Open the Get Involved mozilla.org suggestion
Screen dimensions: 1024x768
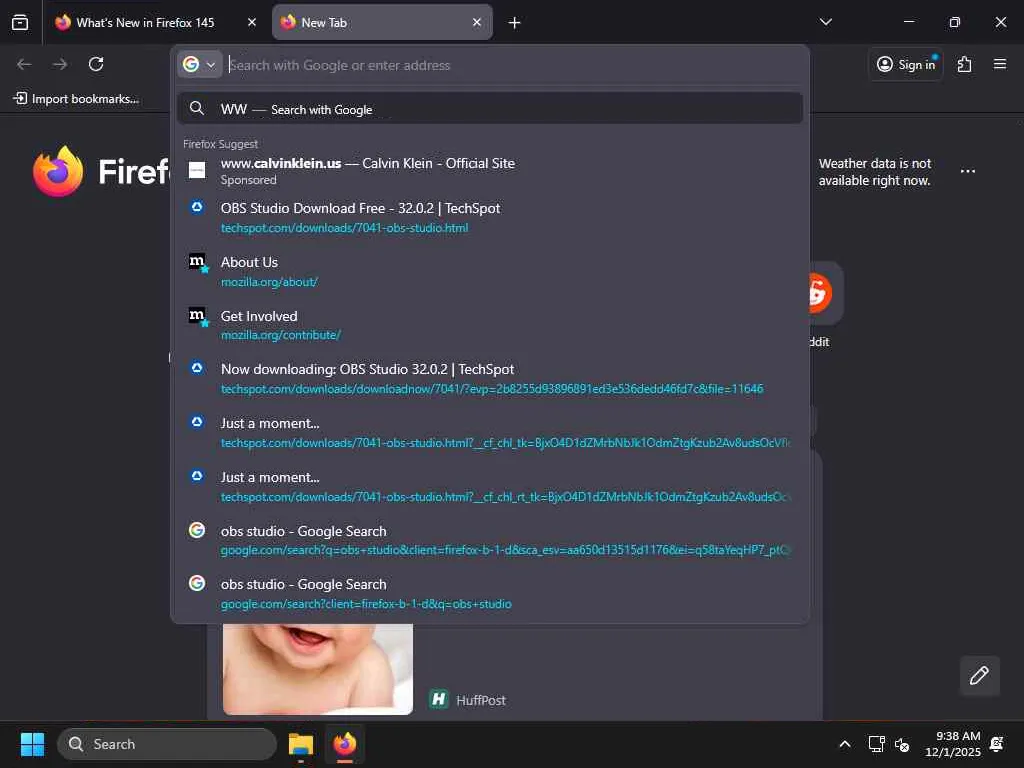490,325
